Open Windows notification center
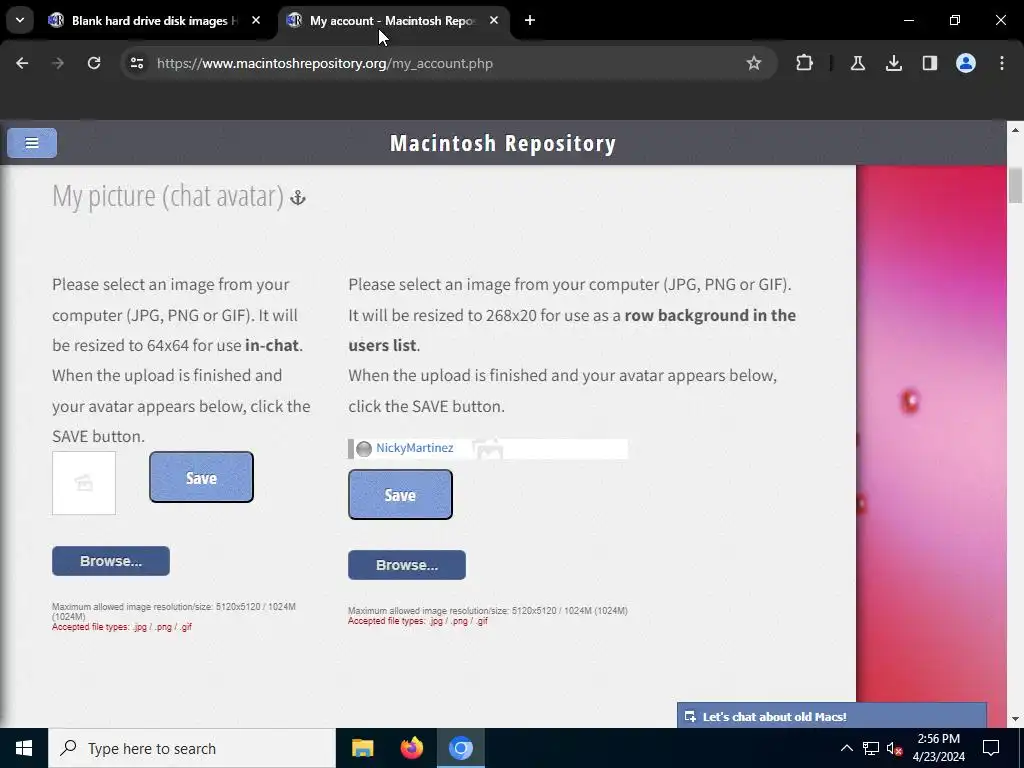The height and width of the screenshot is (768, 1024). [991, 748]
